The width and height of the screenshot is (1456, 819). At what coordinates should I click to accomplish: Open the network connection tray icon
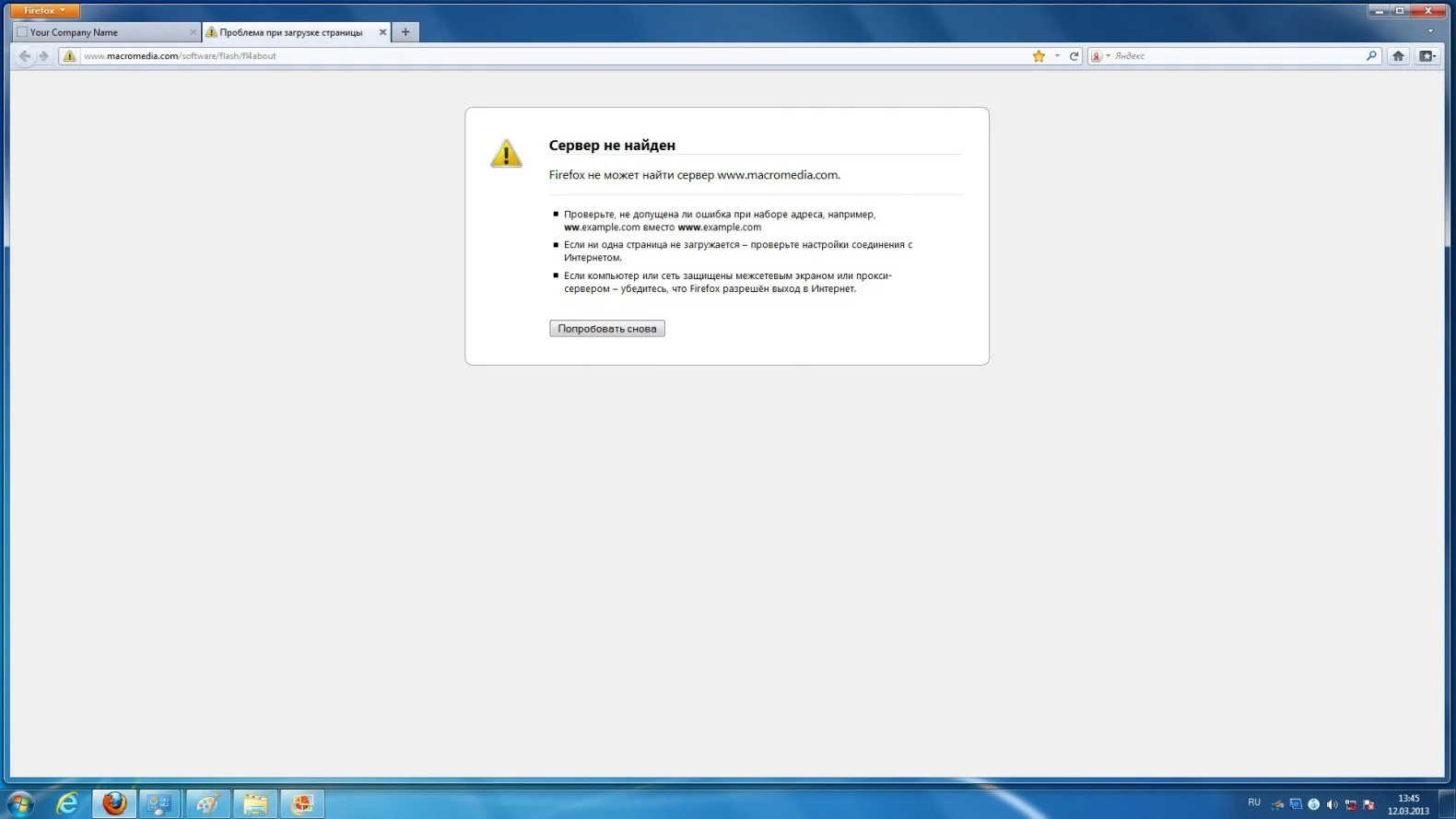[x=1350, y=804]
